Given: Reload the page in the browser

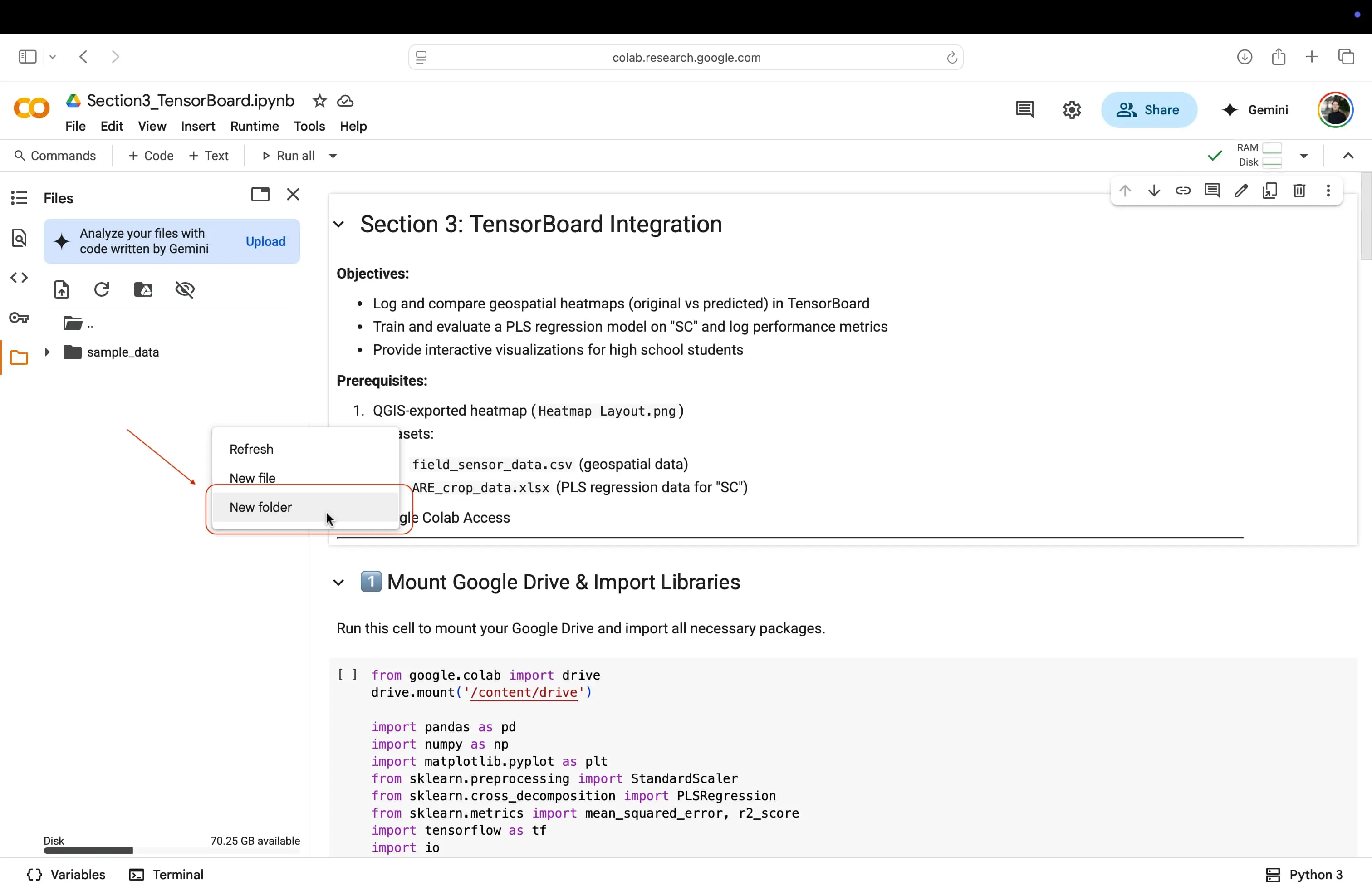Looking at the screenshot, I should [952, 57].
